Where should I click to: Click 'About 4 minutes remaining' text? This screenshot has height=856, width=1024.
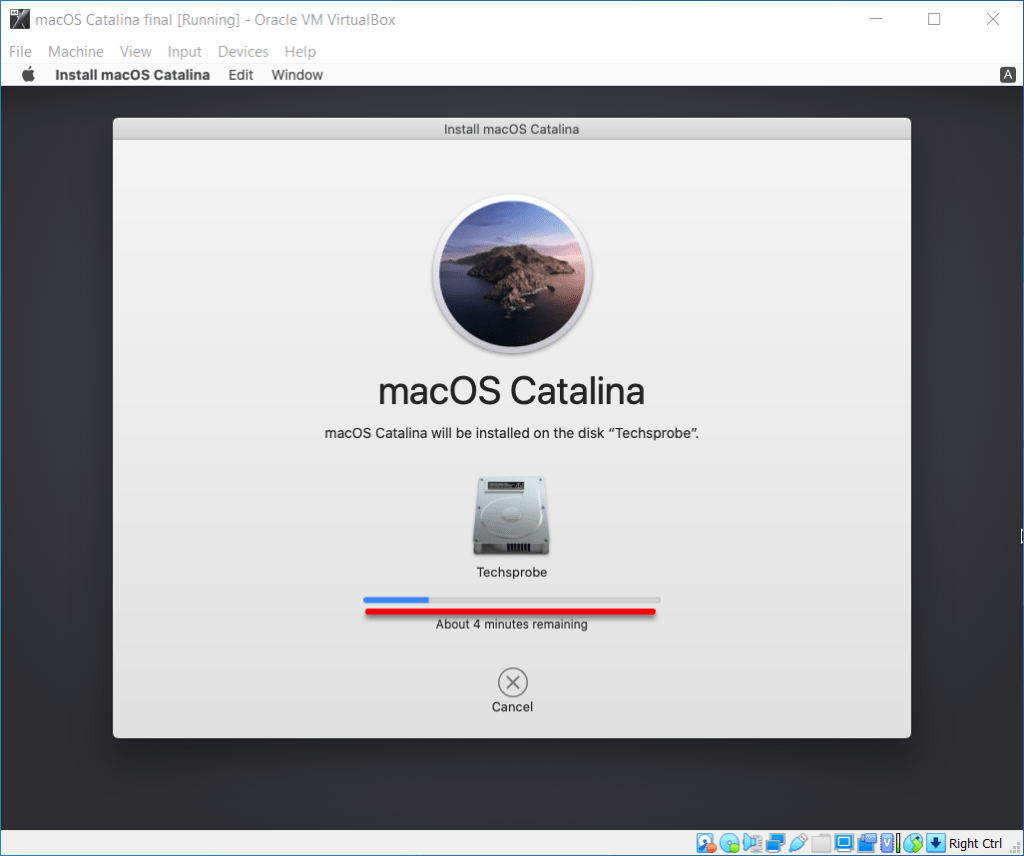511,624
